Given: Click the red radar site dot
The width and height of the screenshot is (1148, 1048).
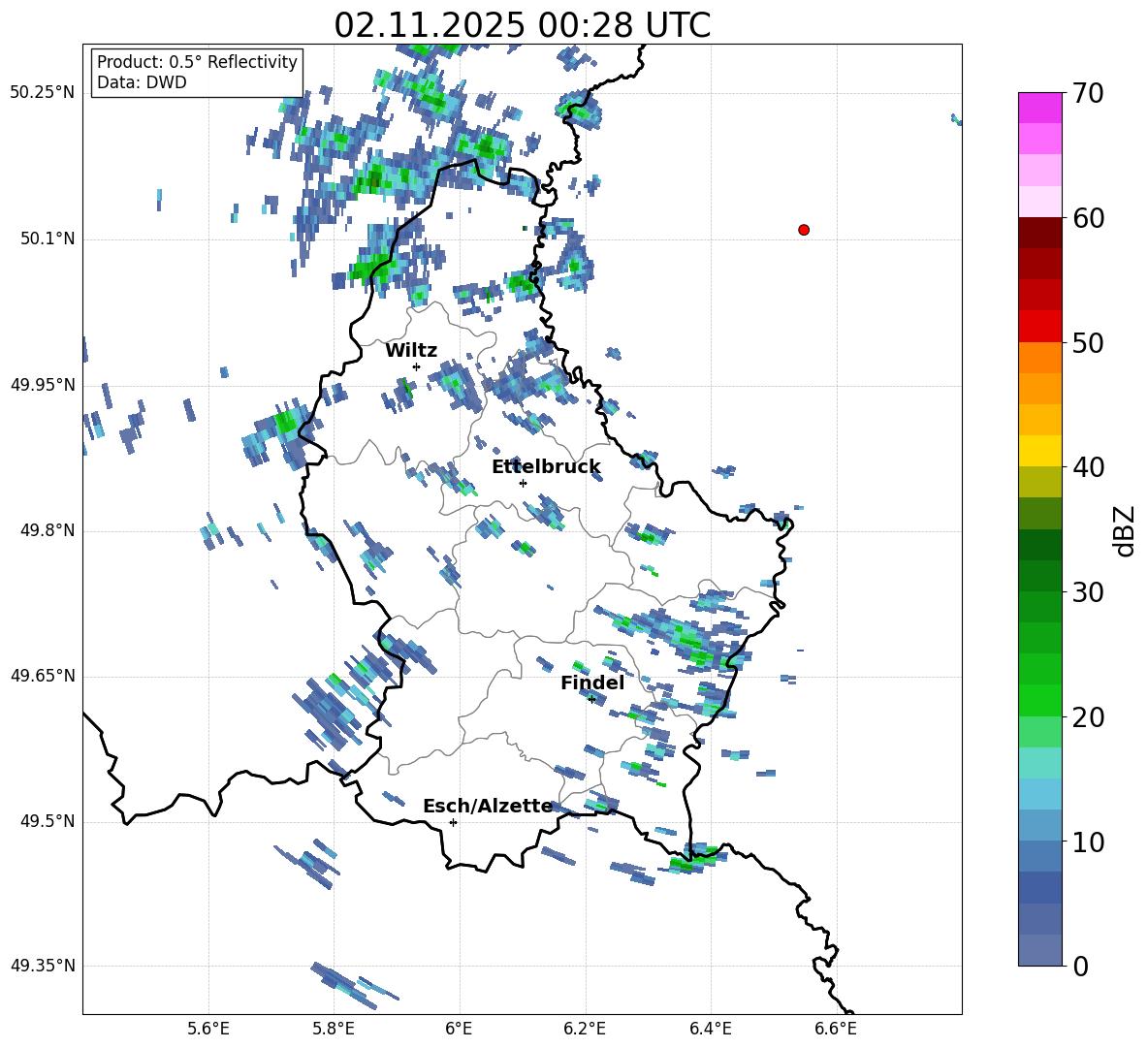Looking at the screenshot, I should pos(803,230).
